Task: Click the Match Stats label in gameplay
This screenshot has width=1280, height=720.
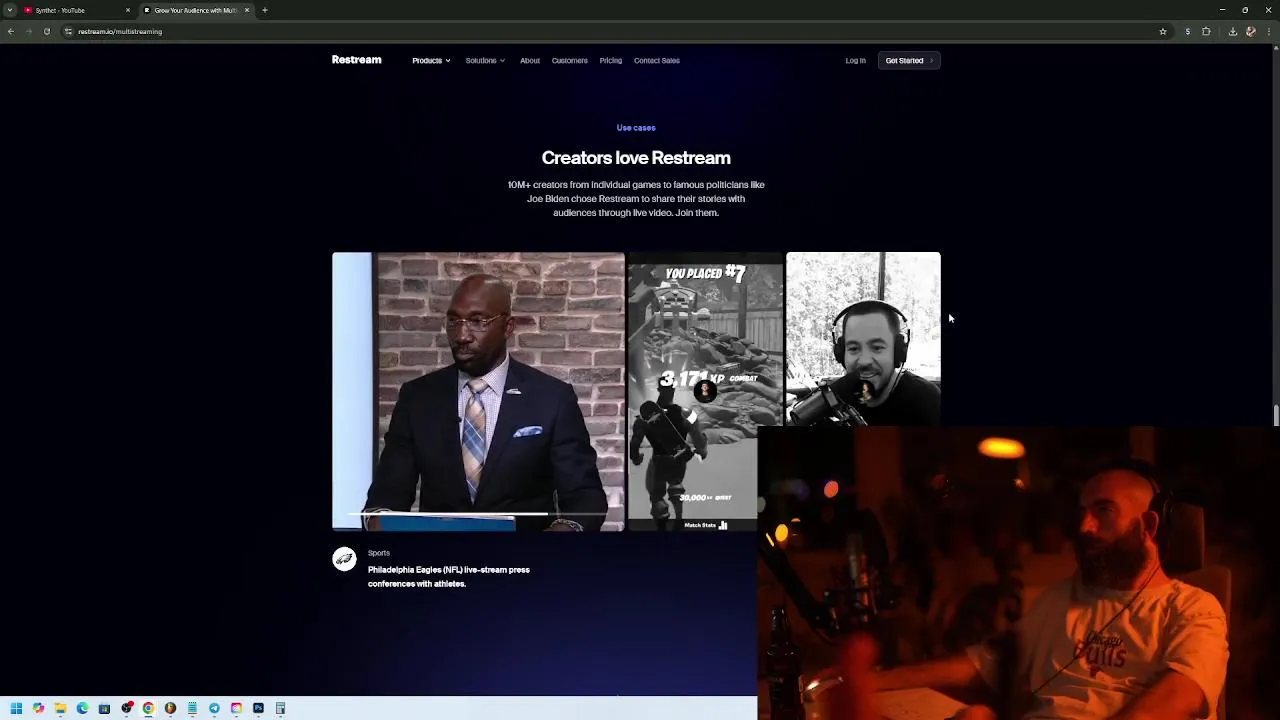Action: coord(706,525)
